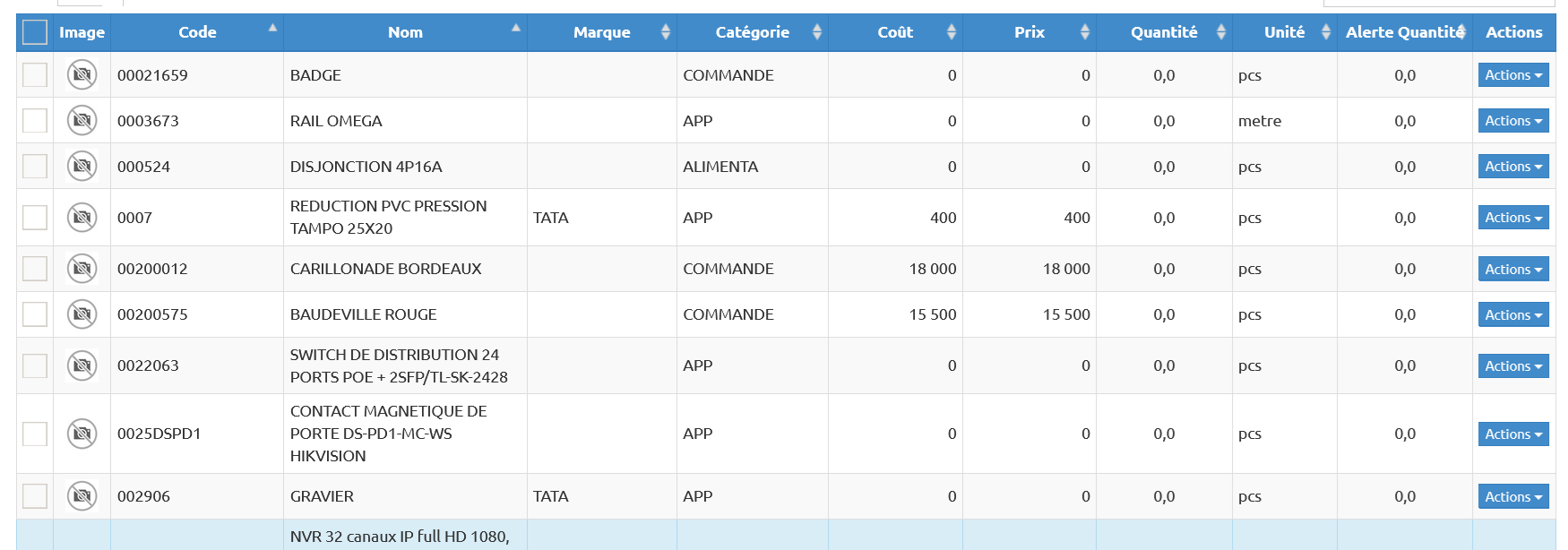
Task: Click the sort arrows on Quantité column
Action: [1220, 32]
